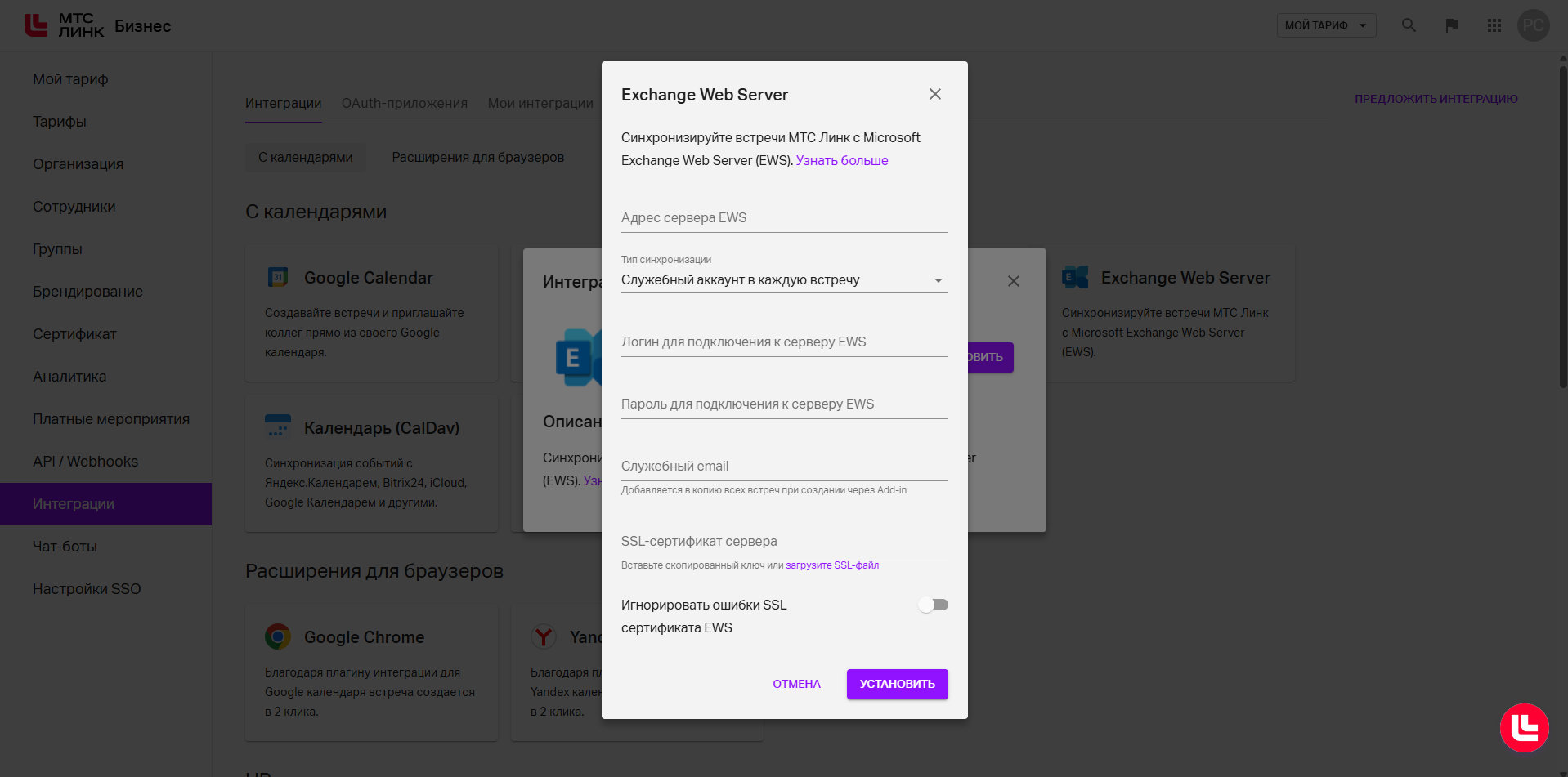The width and height of the screenshot is (1568, 777).
Task: Switch to the Интеграции tab
Action: (283, 103)
